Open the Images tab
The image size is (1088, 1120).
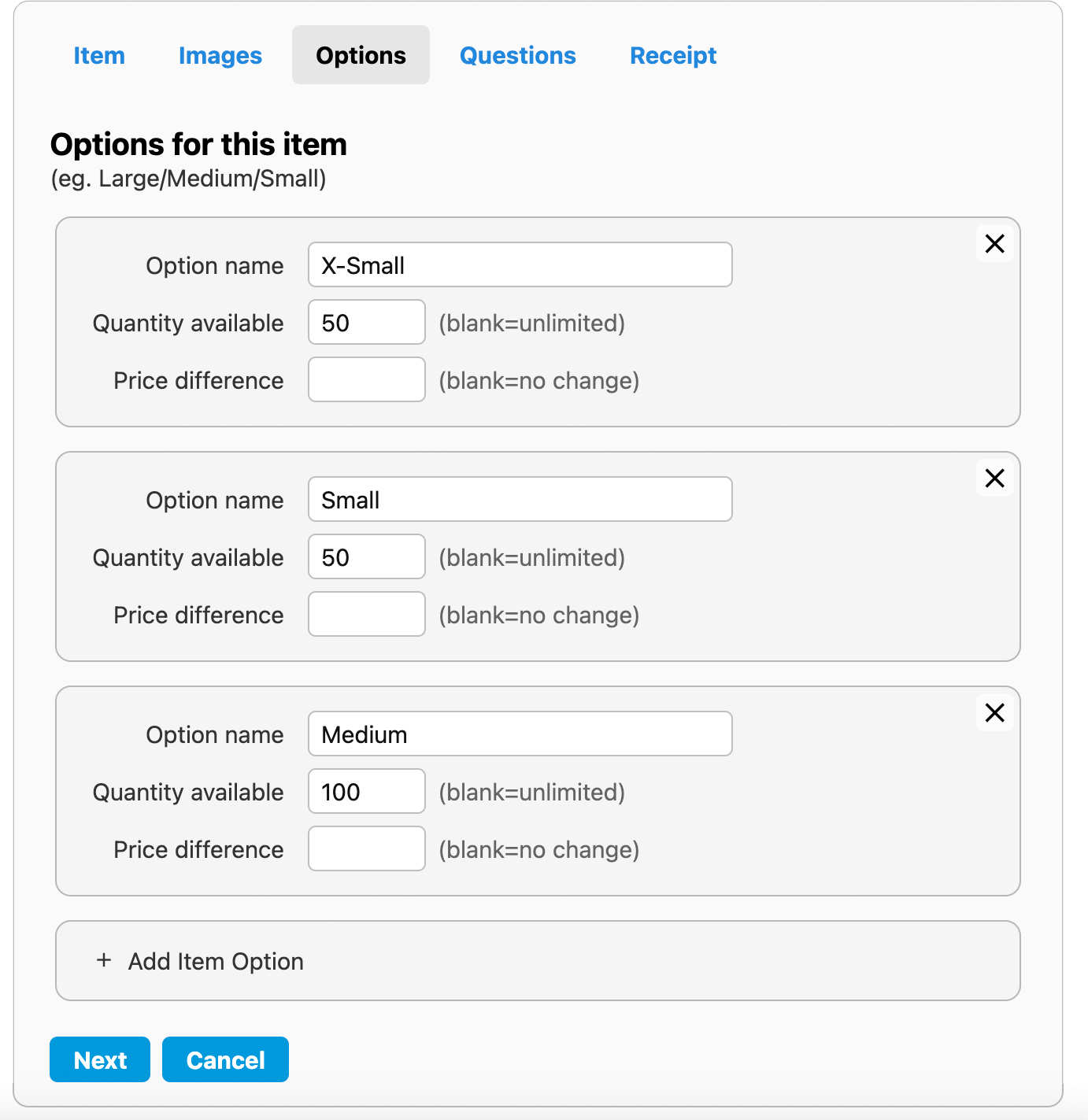click(220, 55)
